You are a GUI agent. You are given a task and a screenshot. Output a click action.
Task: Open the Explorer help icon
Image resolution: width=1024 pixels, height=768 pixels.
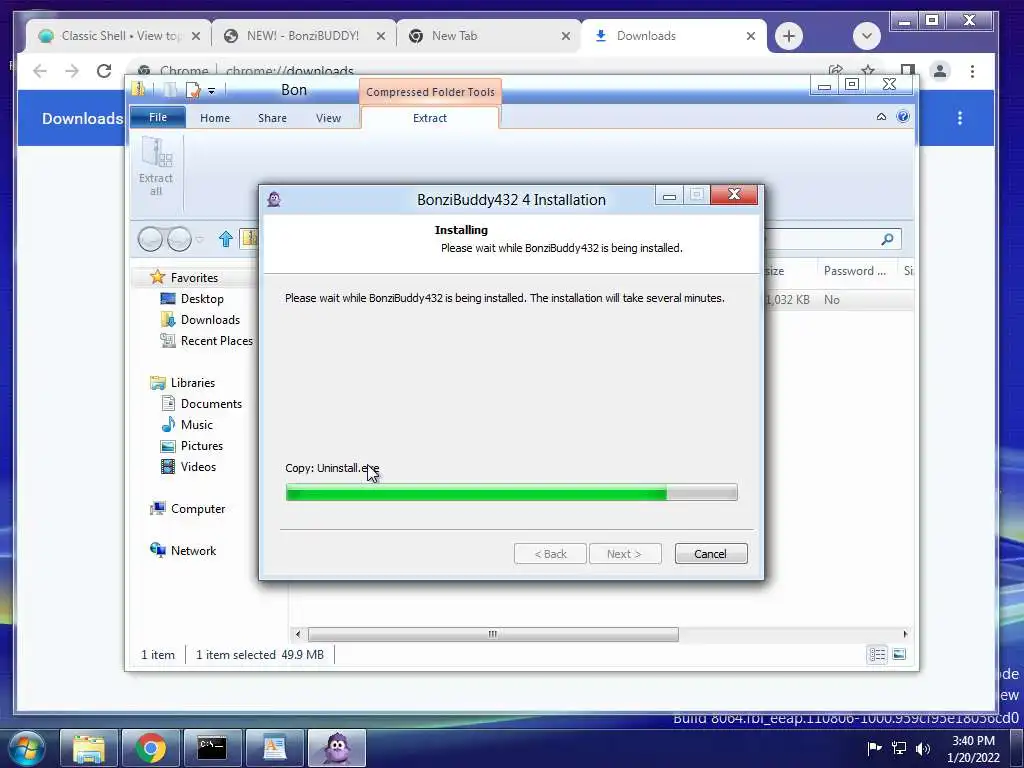(903, 117)
